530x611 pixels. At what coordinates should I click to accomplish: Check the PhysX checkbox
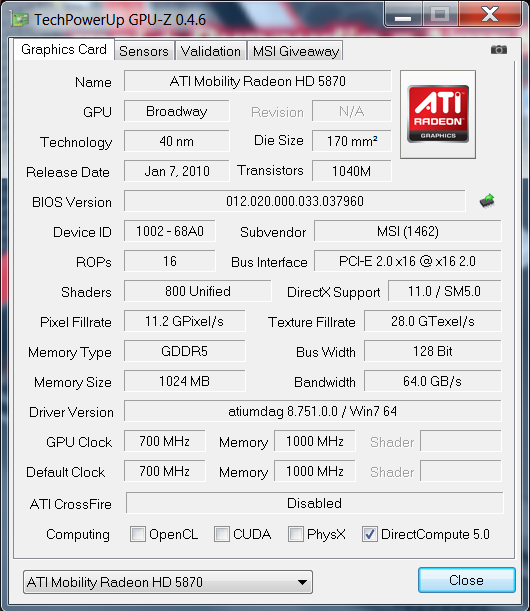[x=296, y=534]
